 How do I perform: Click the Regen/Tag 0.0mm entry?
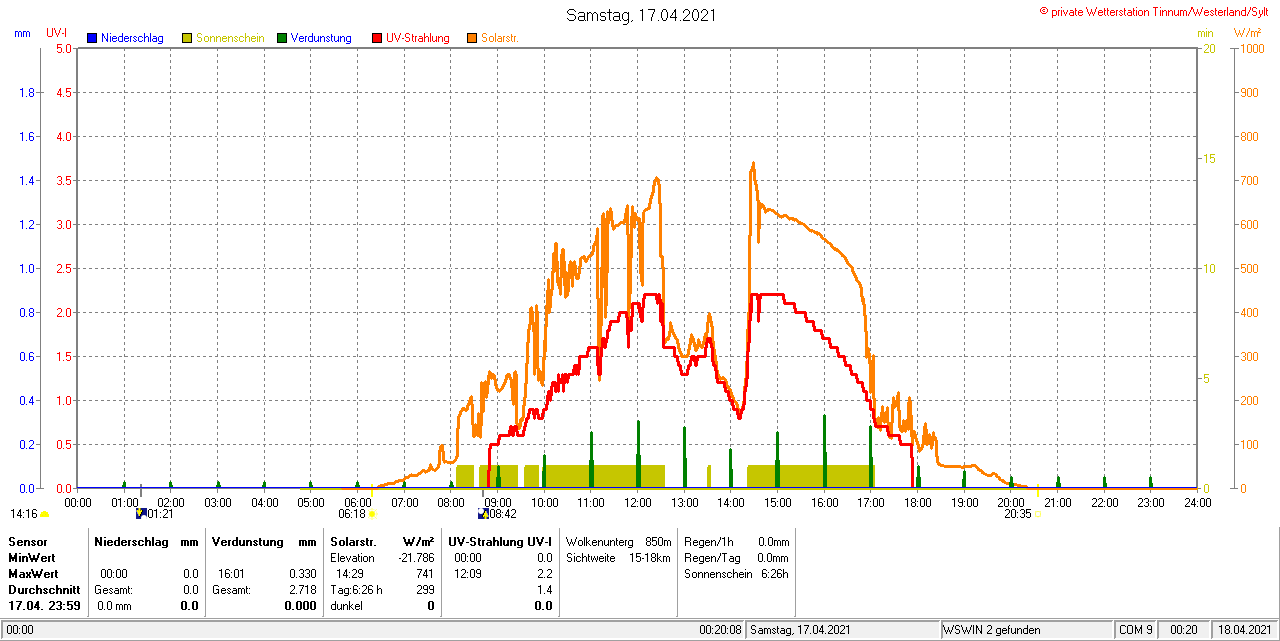(737, 558)
